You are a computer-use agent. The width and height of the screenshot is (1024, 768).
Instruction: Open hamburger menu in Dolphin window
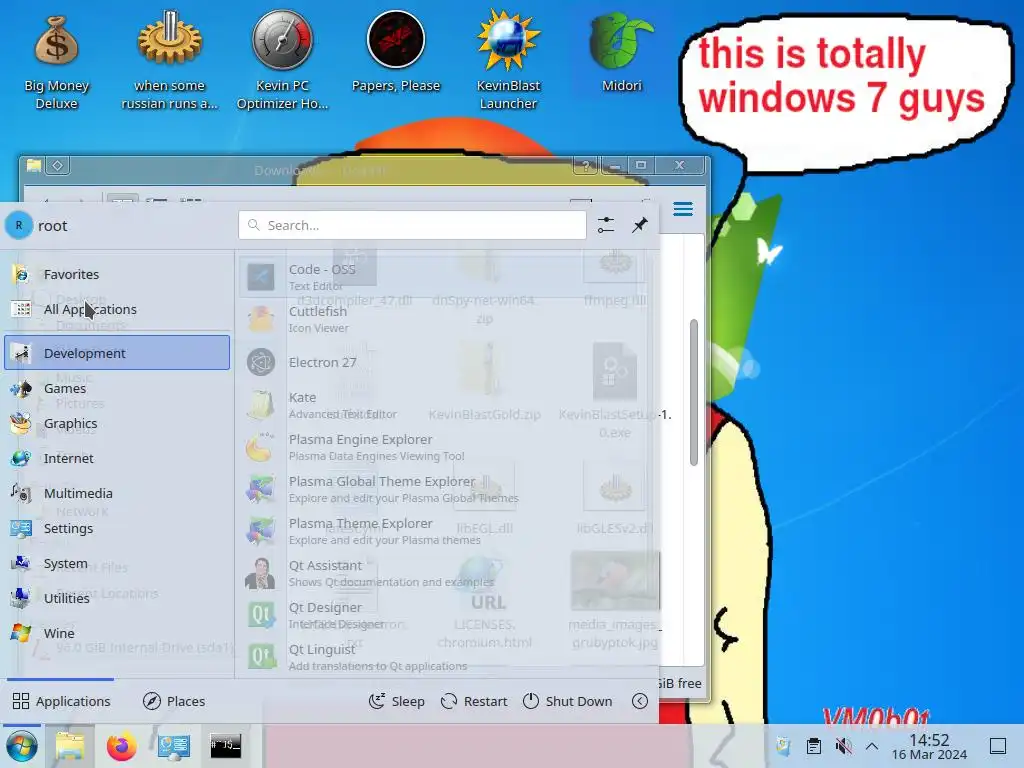pos(683,209)
